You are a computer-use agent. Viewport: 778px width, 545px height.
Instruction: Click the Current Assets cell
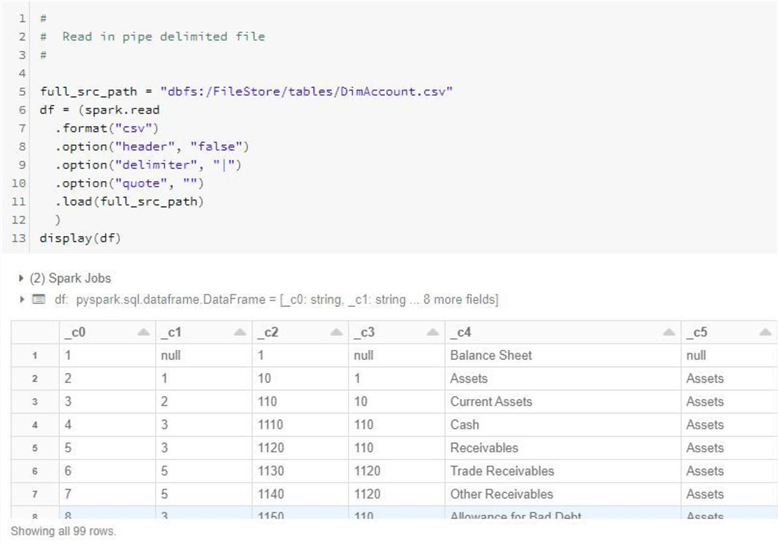click(491, 402)
